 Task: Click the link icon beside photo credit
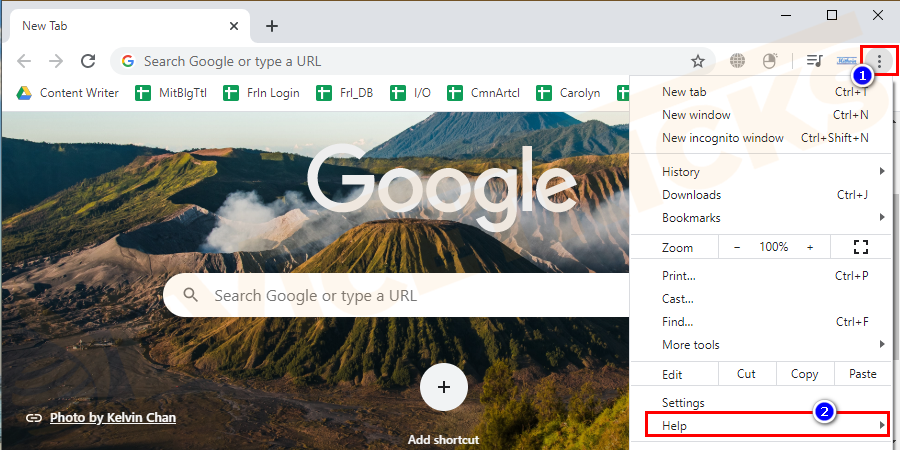click(34, 417)
